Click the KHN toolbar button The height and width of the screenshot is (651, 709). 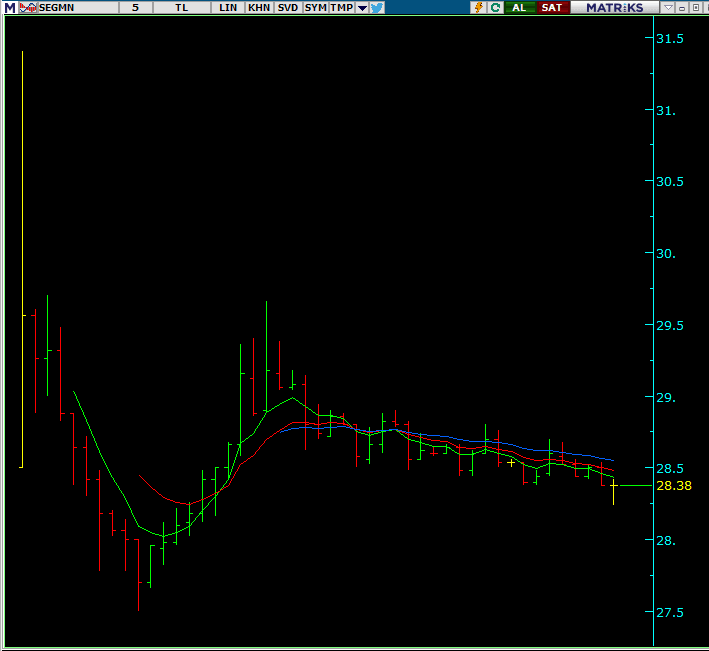click(x=259, y=7)
